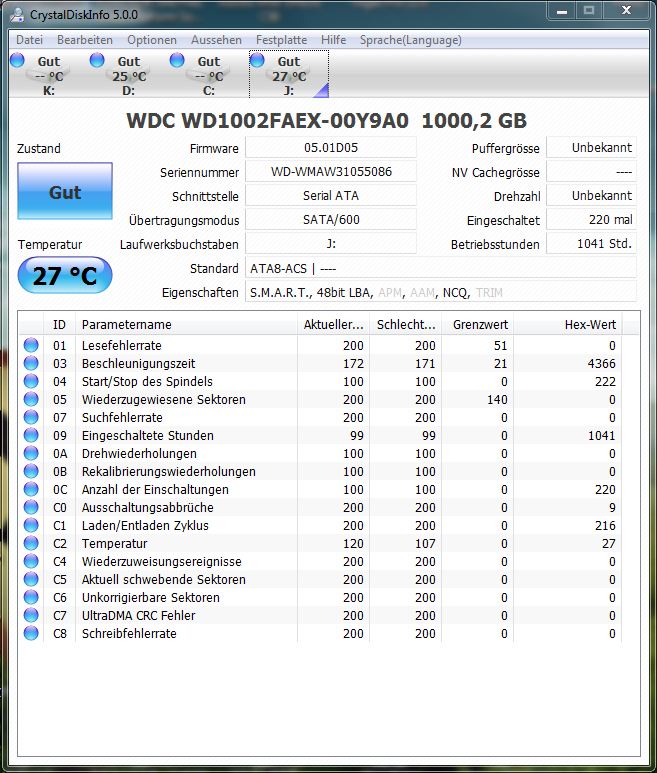
Task: Click status orb for Start/Stop des Spindels
Action: [31, 381]
